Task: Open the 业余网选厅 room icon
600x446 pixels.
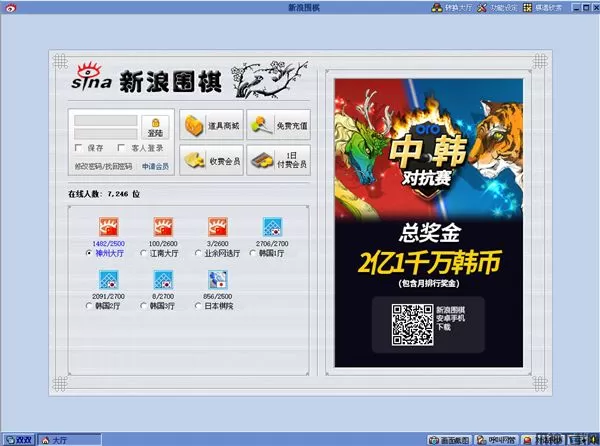Action: [x=218, y=227]
